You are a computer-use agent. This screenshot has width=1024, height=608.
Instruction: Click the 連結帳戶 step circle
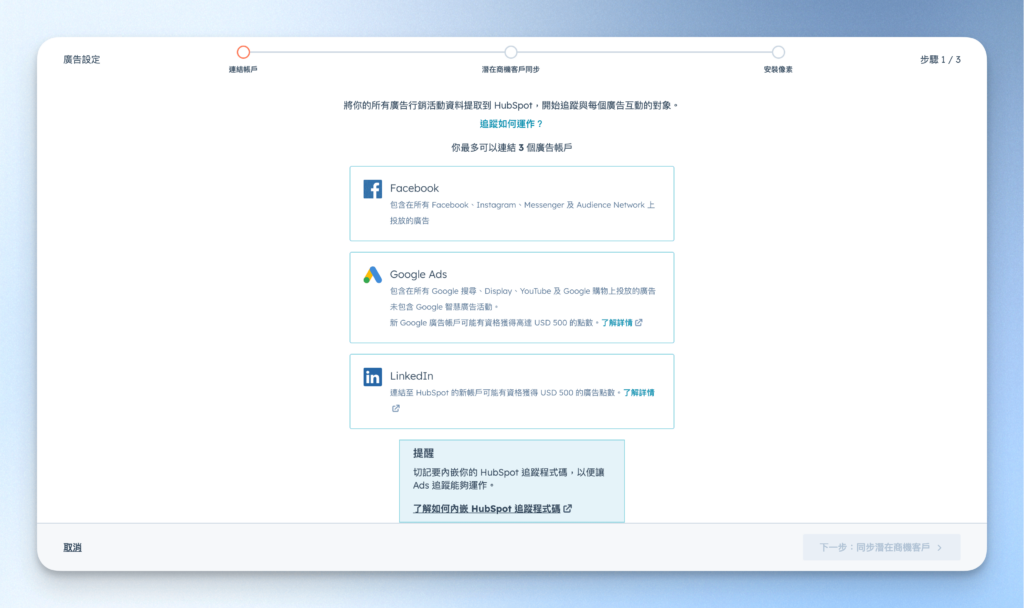(243, 52)
